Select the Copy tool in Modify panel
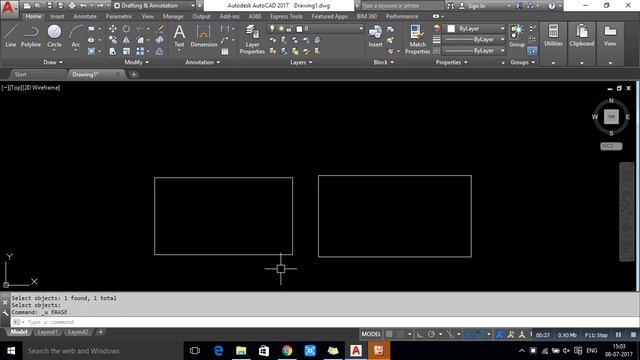 pos(113,40)
